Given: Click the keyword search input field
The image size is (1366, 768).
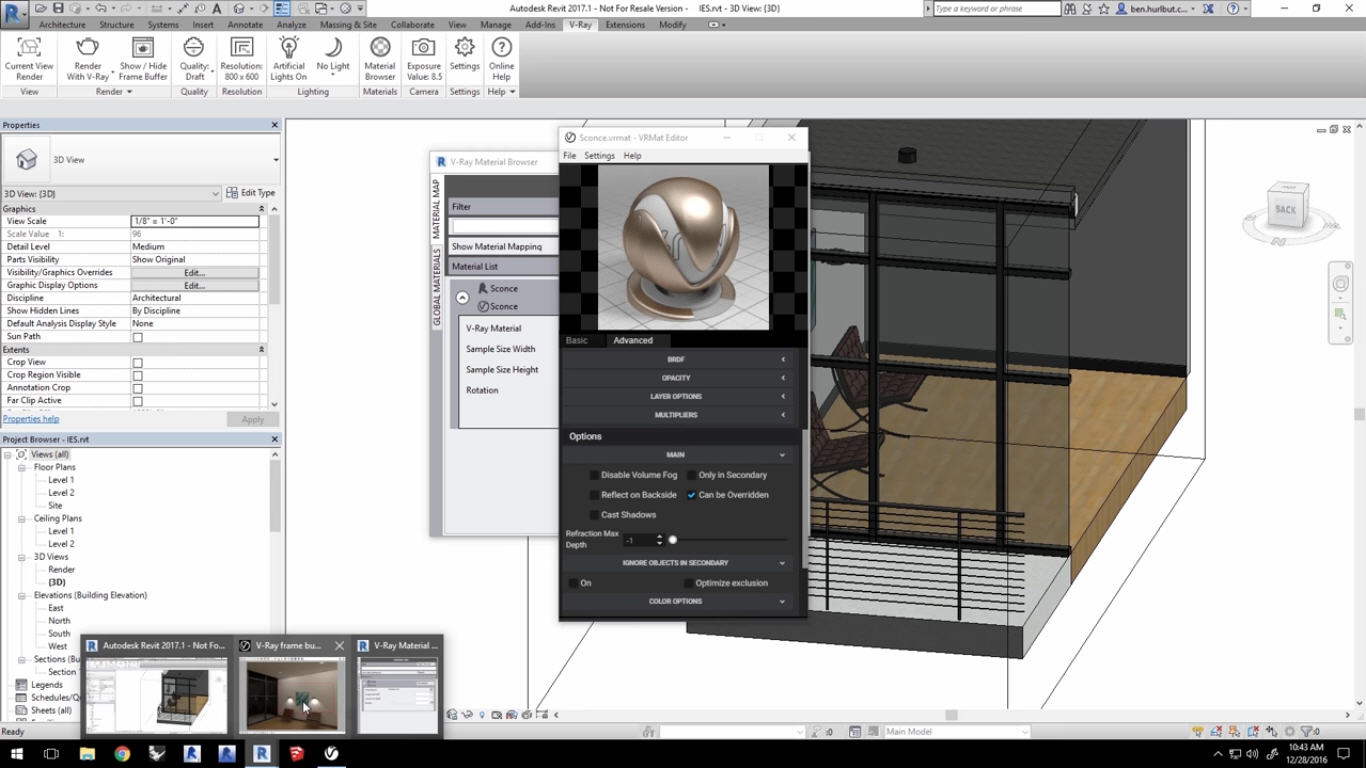Looking at the screenshot, I should pos(997,8).
